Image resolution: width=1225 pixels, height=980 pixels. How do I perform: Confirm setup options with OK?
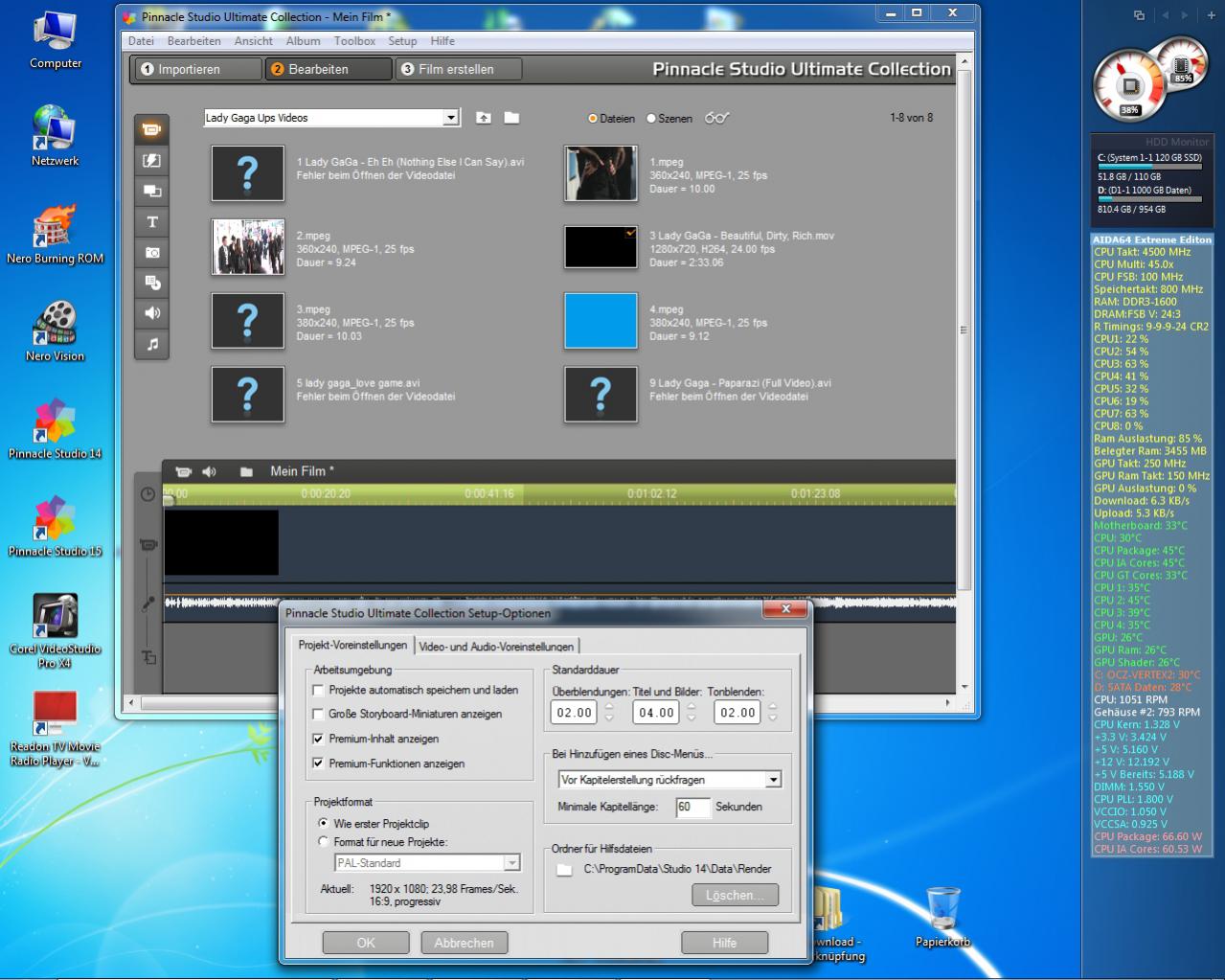366,943
